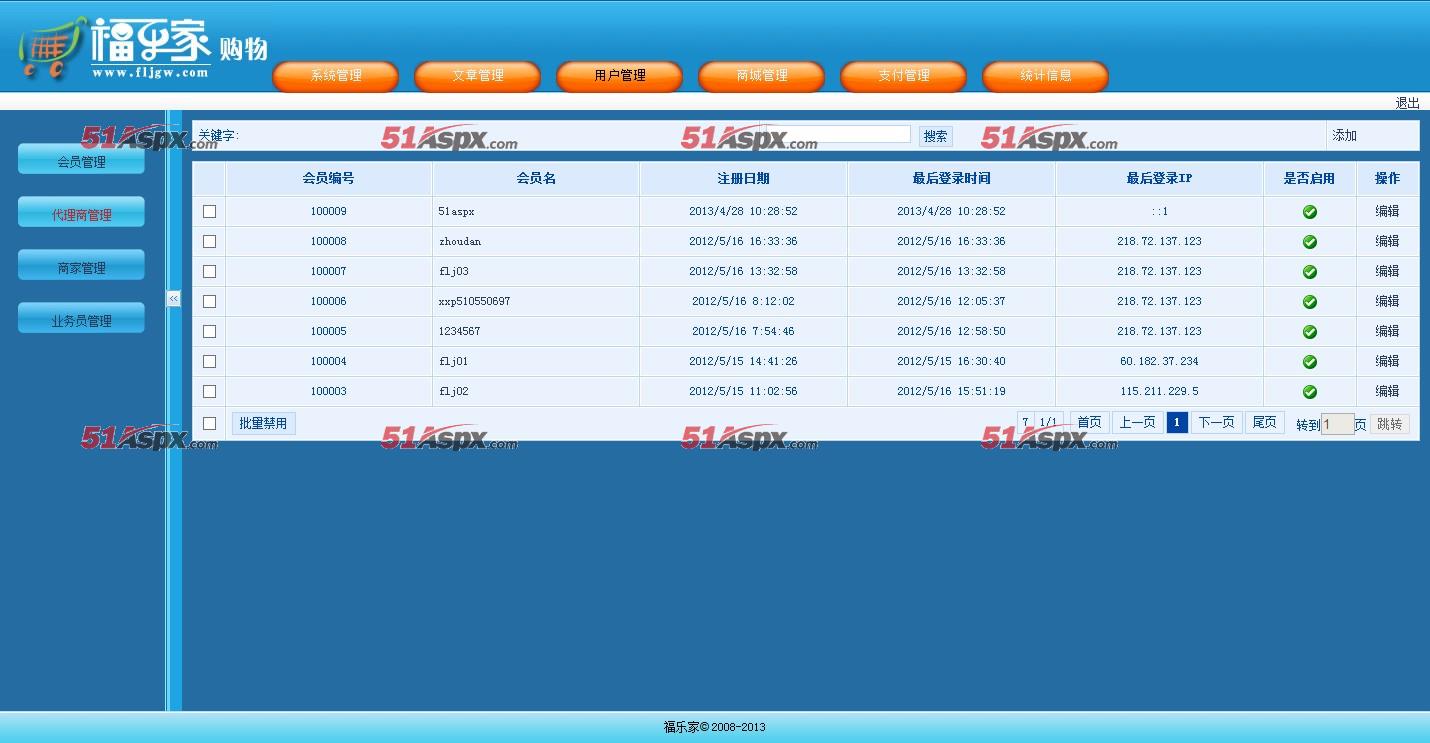
Task: Tick the checkbox for xxp510550697
Action: (209, 301)
